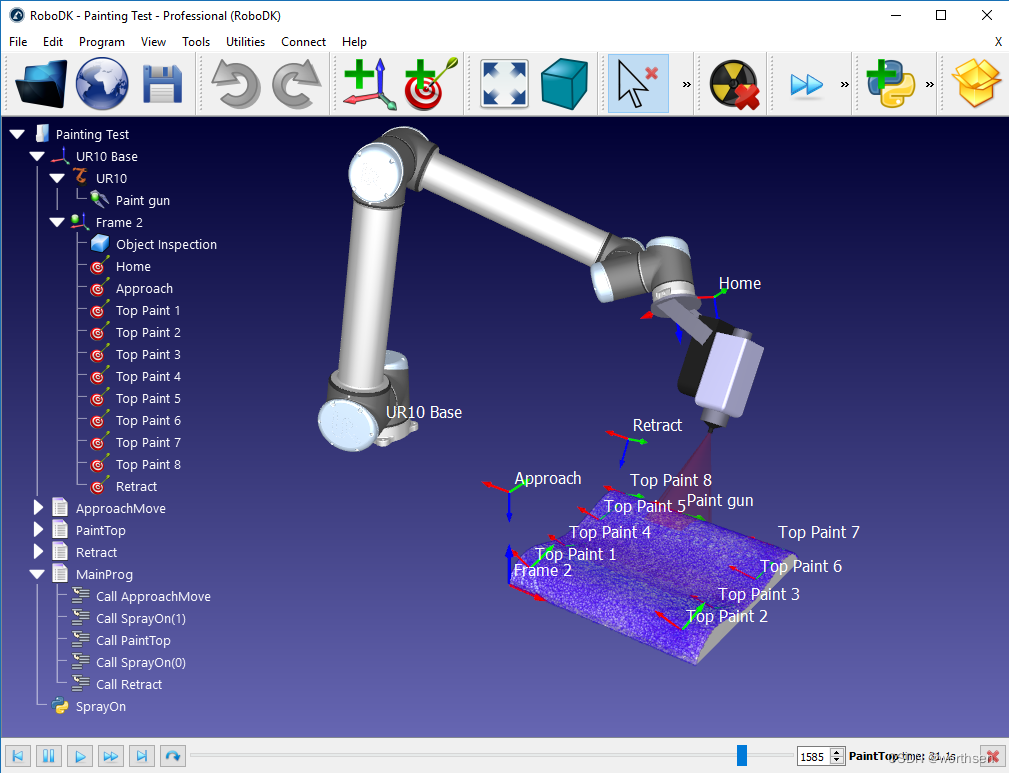Click the check collisions radiation icon

click(734, 84)
